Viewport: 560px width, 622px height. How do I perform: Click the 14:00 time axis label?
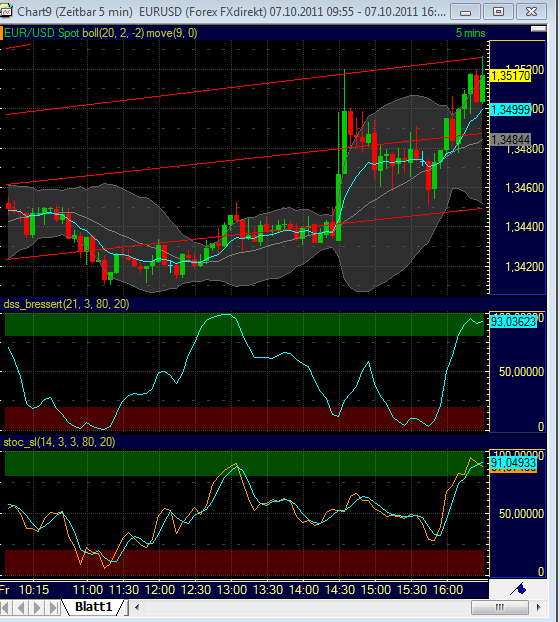pos(304,590)
